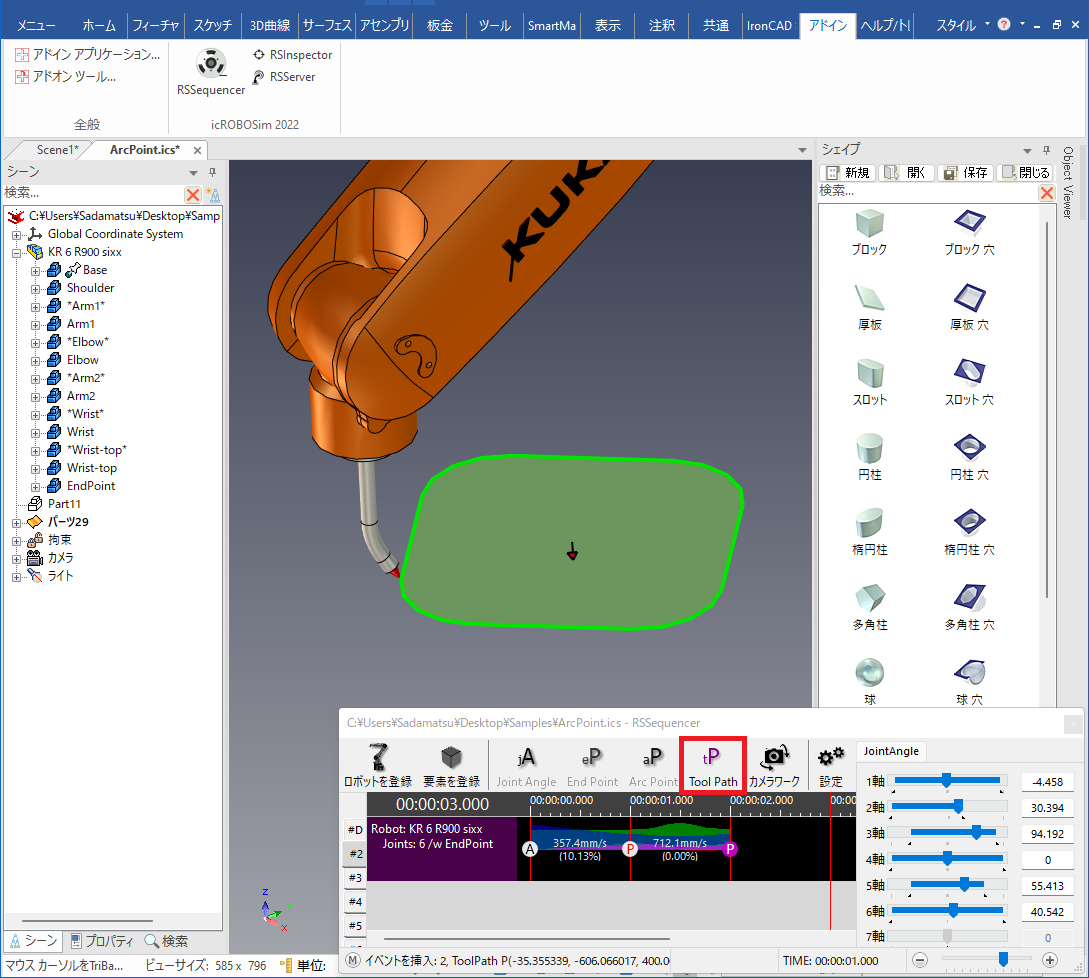Expand the カメラ tree node
The height and width of the screenshot is (978, 1089).
pyautogui.click(x=17, y=558)
